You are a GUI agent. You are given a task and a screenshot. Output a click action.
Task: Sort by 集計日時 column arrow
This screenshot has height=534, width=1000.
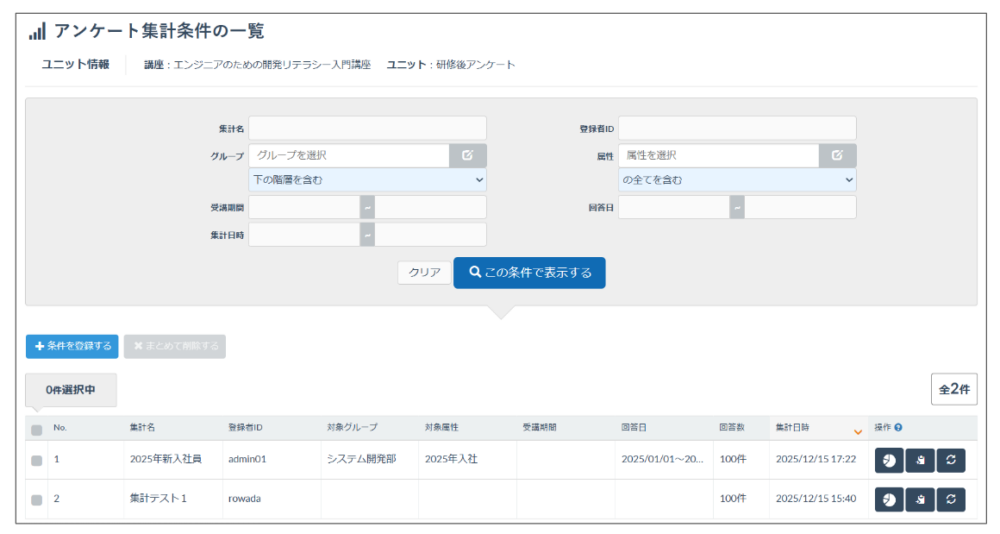point(857,431)
